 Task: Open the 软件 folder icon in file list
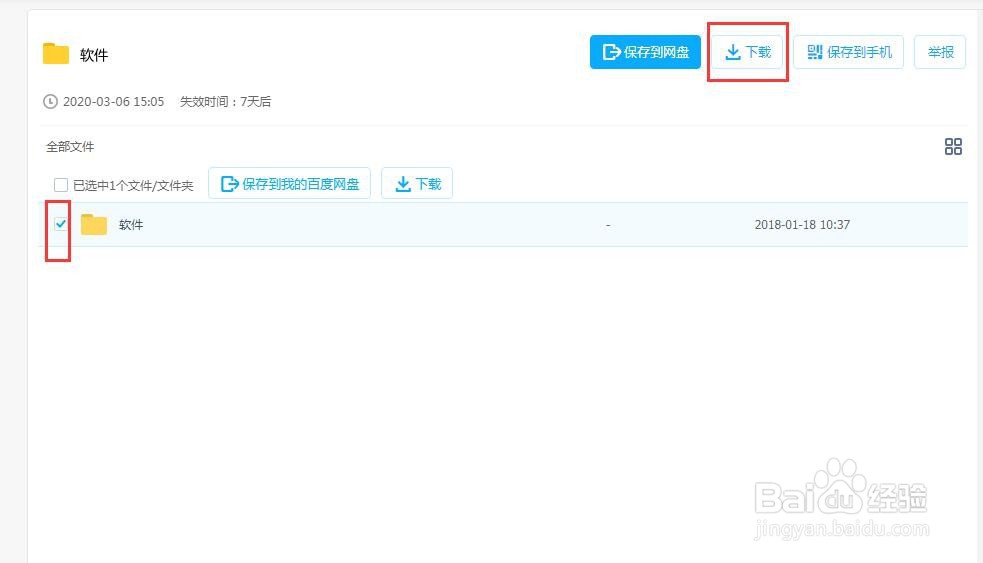click(94, 224)
